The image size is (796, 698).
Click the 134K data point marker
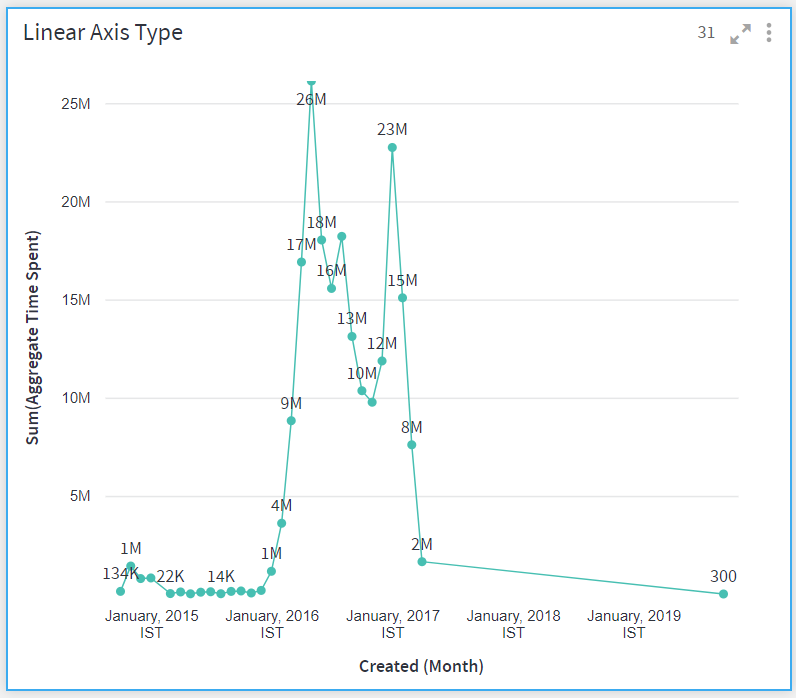(120, 591)
